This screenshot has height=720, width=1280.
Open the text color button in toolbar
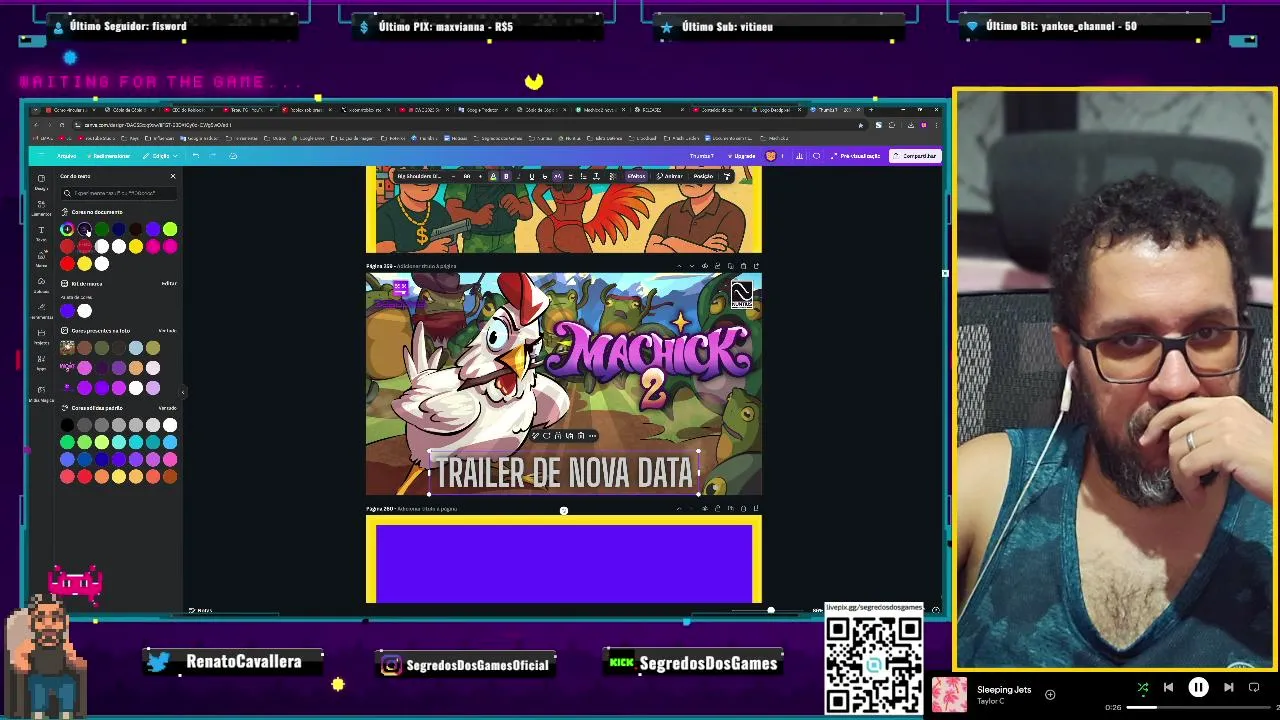pyautogui.click(x=493, y=176)
